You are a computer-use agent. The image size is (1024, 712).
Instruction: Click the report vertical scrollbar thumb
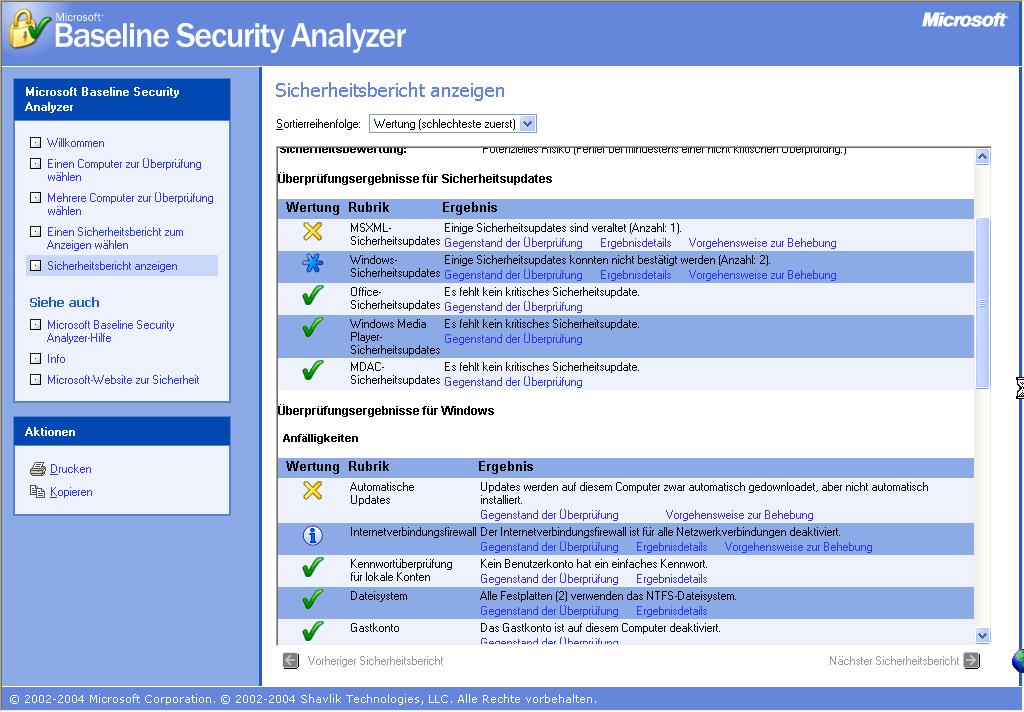982,303
